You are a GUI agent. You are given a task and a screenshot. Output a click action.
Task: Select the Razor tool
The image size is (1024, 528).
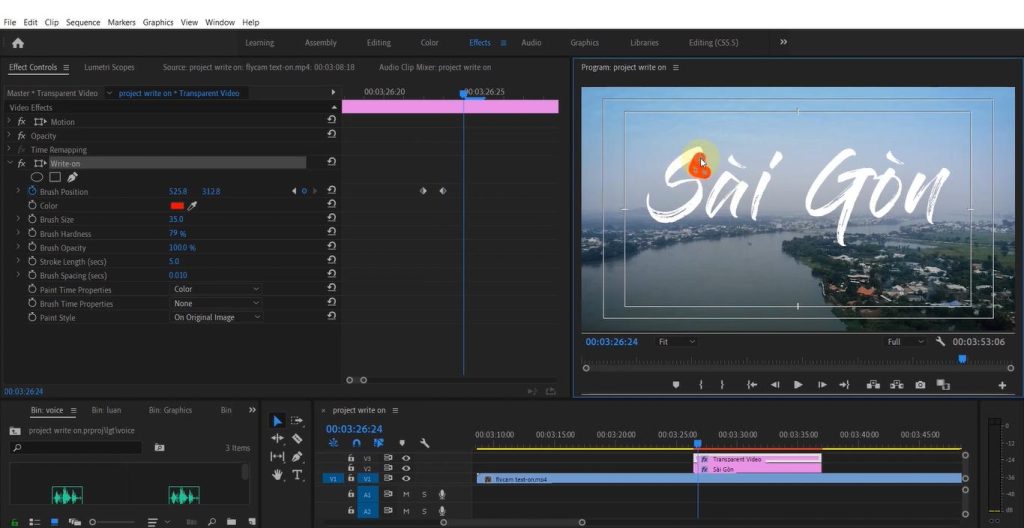pos(297,438)
